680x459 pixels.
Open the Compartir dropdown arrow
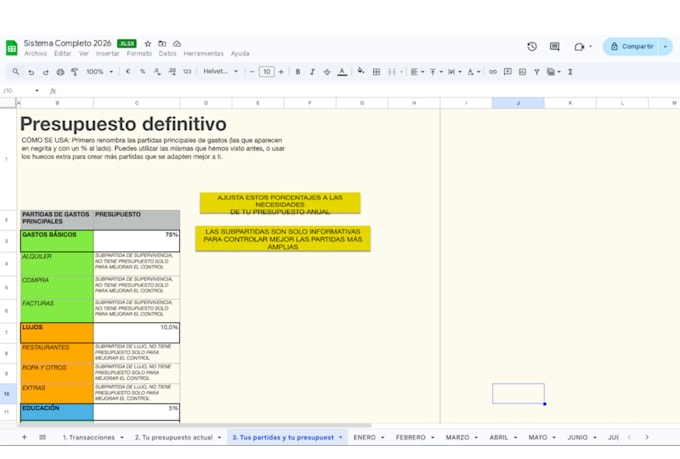(x=665, y=46)
